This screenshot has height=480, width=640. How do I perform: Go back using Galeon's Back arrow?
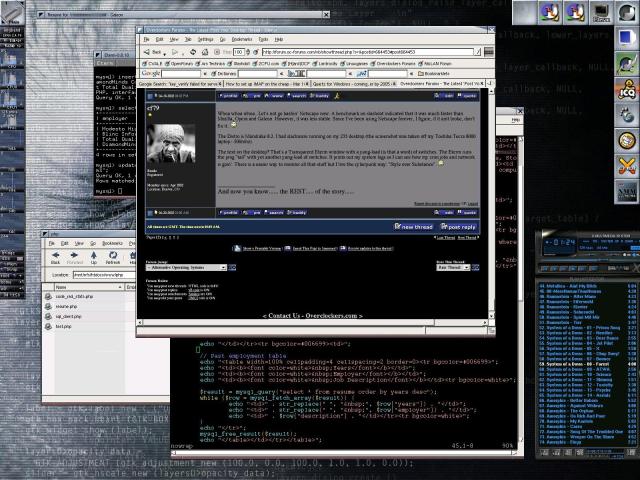[x=152, y=52]
